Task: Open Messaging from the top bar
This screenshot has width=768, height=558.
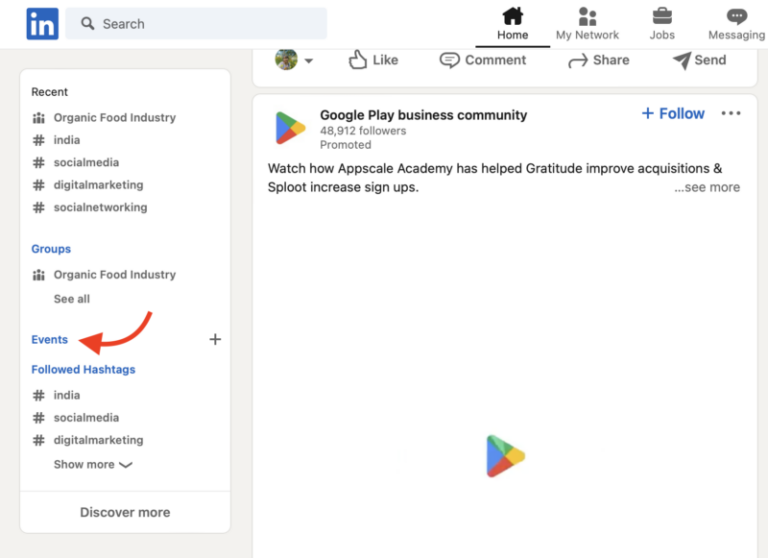Action: 737,24
